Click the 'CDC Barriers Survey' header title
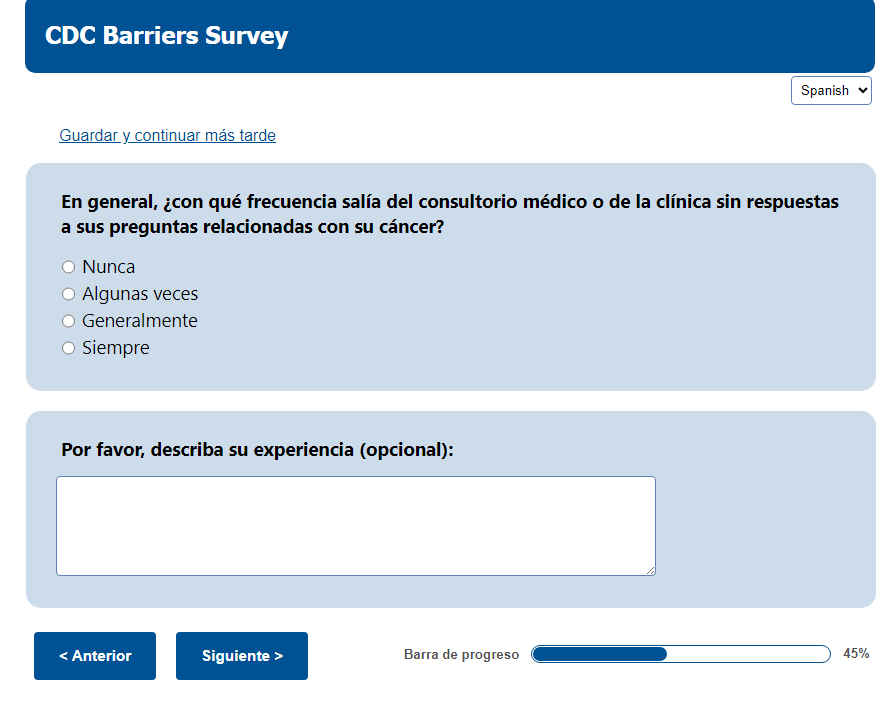The height and width of the screenshot is (724, 888). click(x=166, y=36)
